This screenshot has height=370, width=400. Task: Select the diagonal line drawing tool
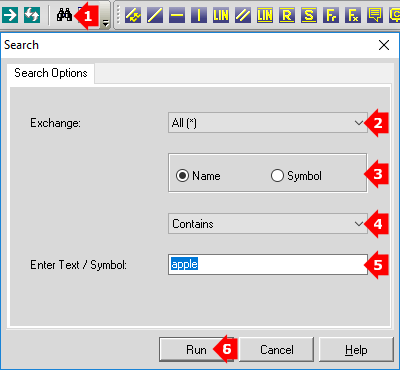tap(155, 15)
